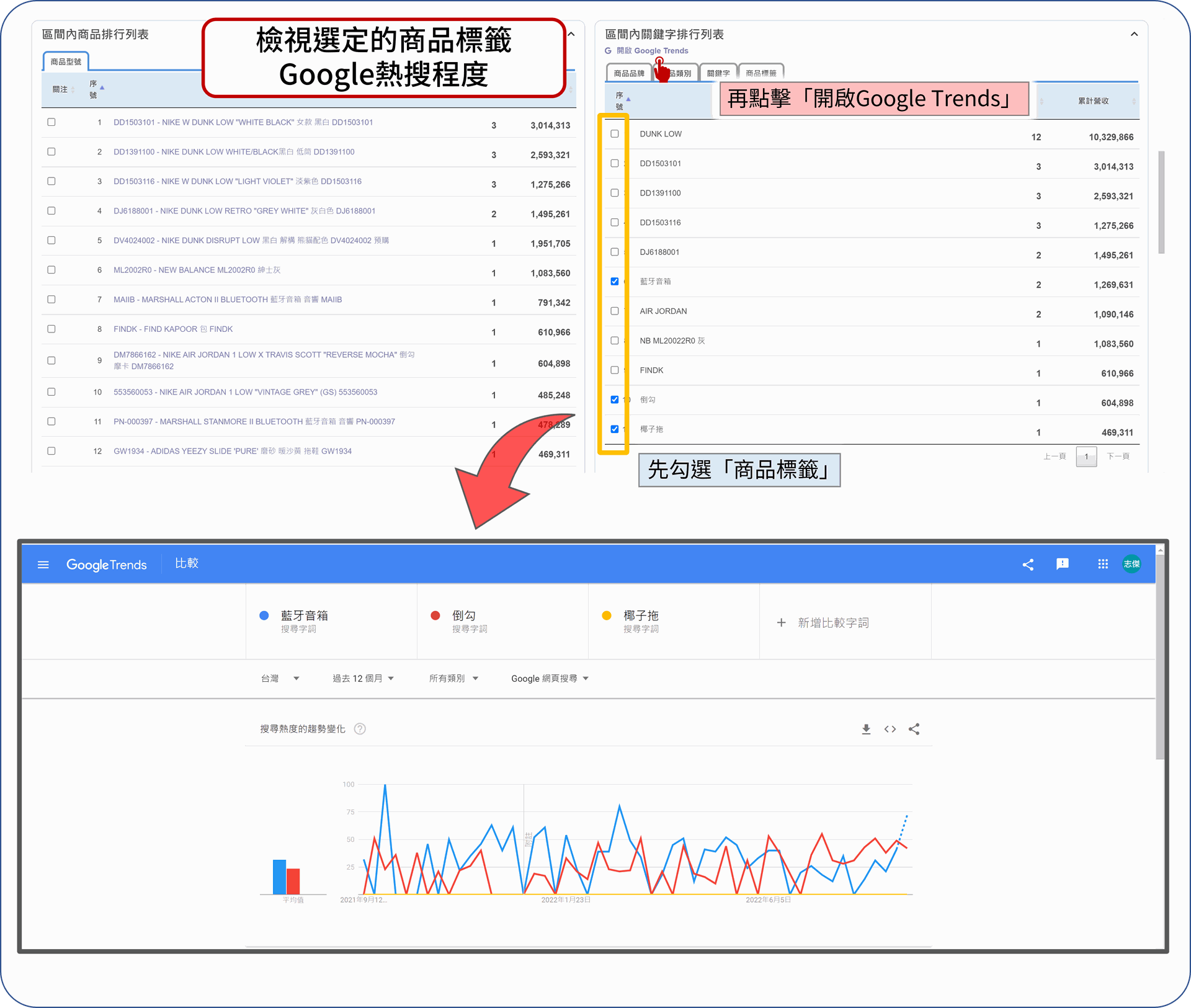Viewport: 1191px width, 1008px height.
Task: Click the blue 藍牙音箱 search term chip
Action: [331, 622]
